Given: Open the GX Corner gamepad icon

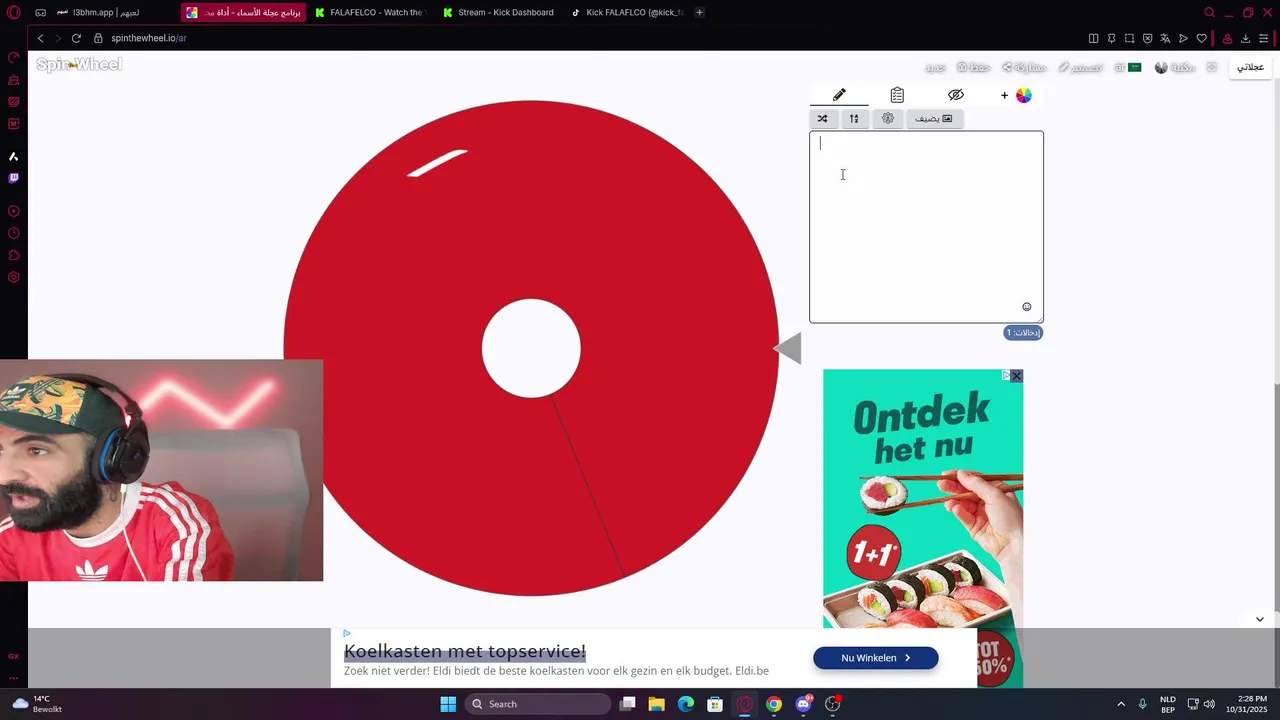Looking at the screenshot, I should coord(40,12).
